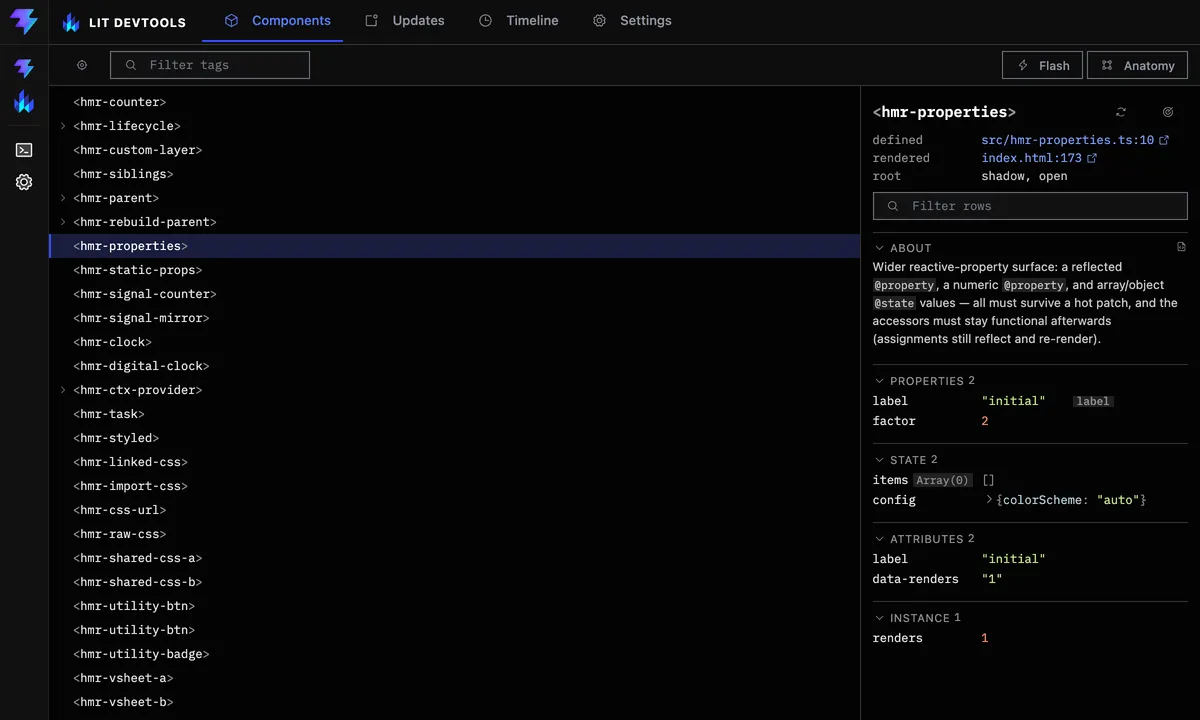Click the renders instance value 1
This screenshot has height=720, width=1200.
[985, 638]
